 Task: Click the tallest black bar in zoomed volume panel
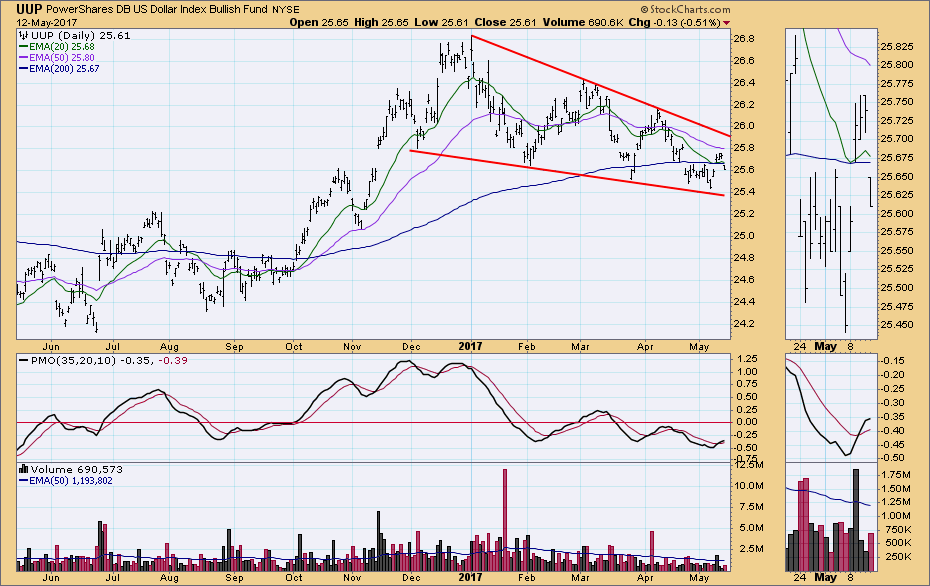click(x=855, y=520)
